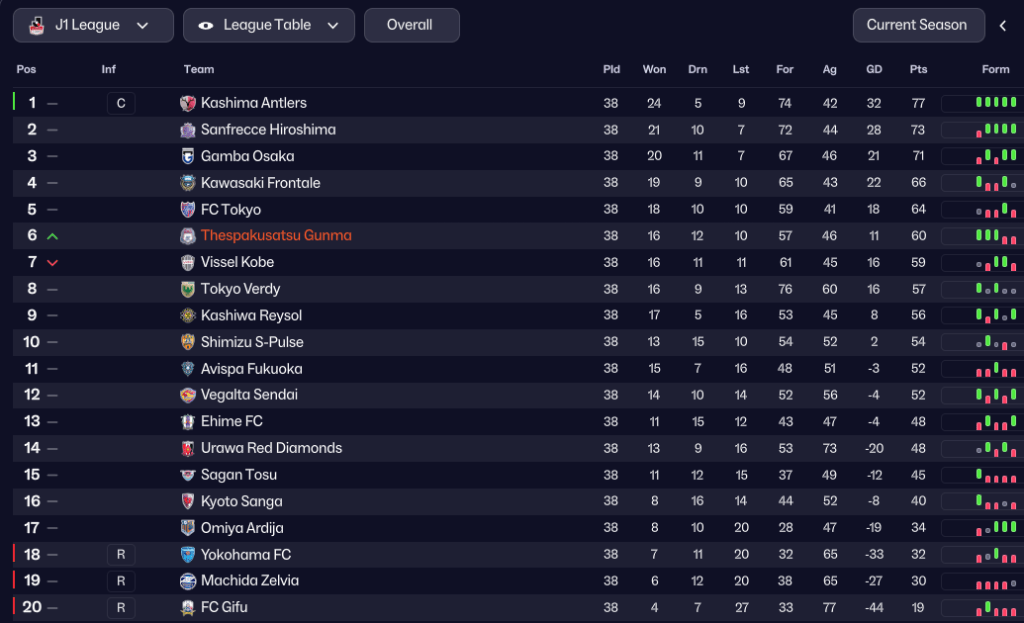This screenshot has width=1024, height=623.
Task: Click the champion 'C' badge for Kashima Antlers
Action: 121,103
